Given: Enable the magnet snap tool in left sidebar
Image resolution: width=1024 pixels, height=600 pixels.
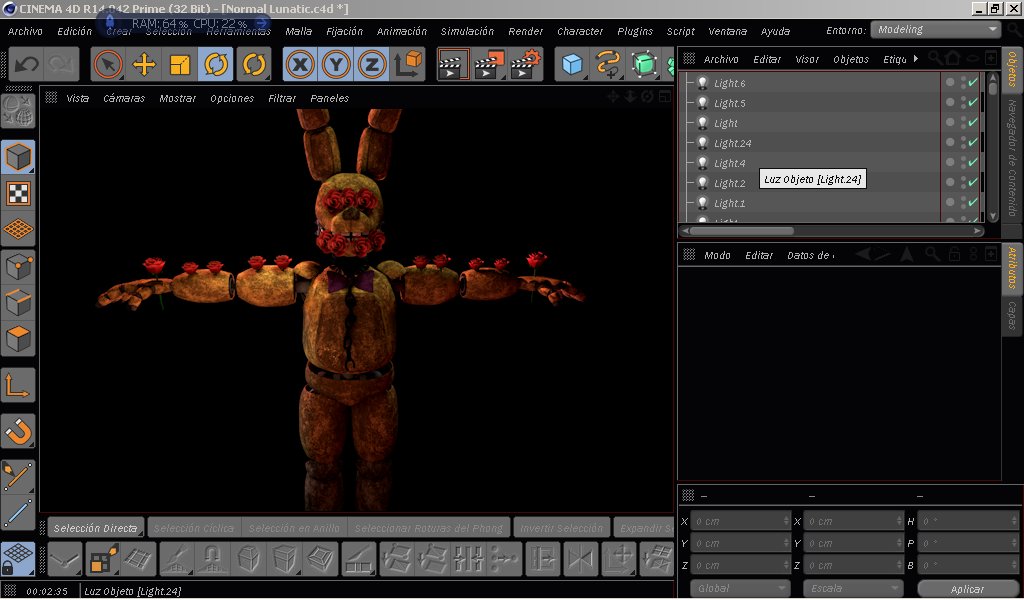Looking at the screenshot, I should coord(18,431).
